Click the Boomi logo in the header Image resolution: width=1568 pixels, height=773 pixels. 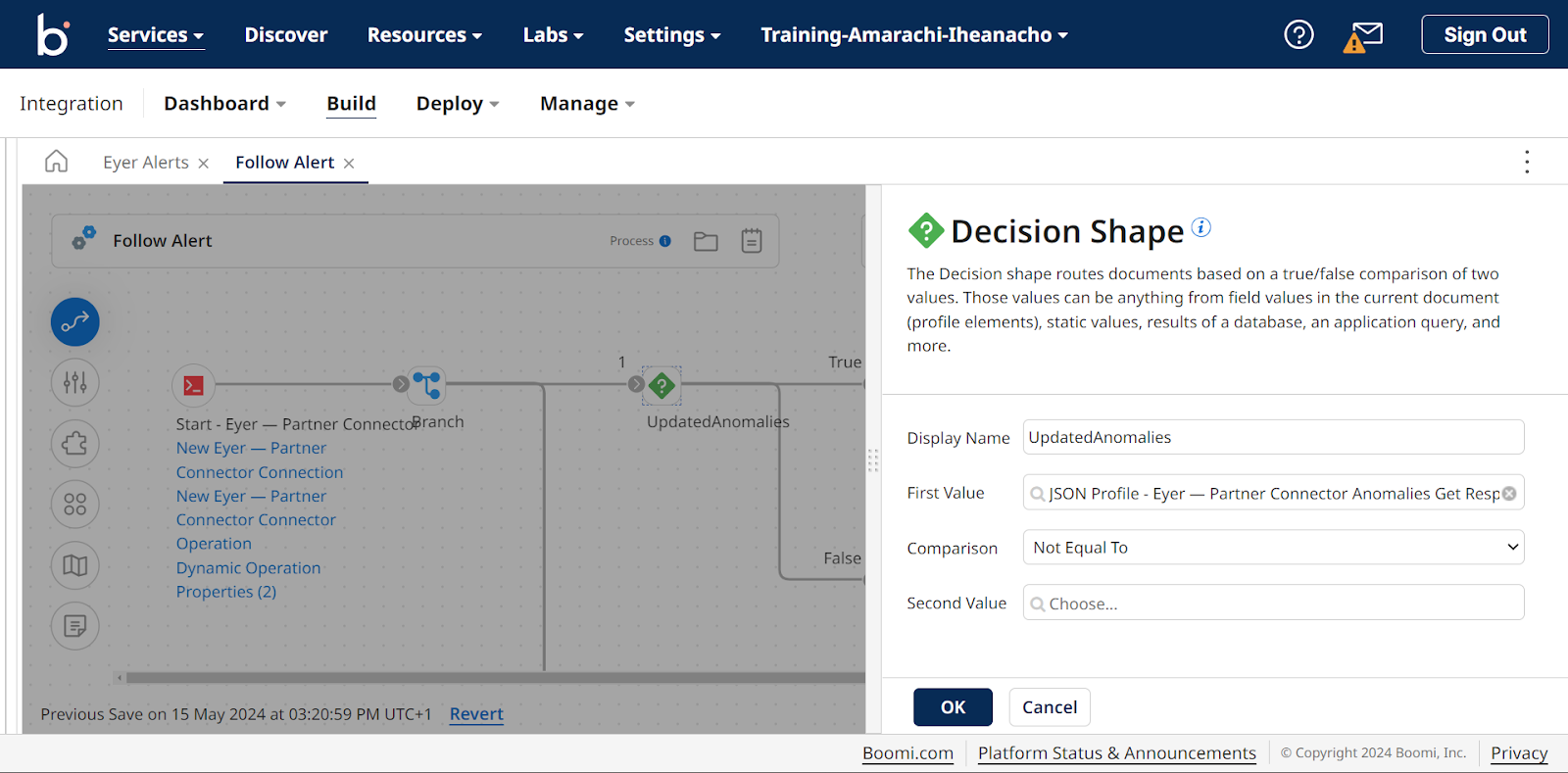tap(52, 34)
